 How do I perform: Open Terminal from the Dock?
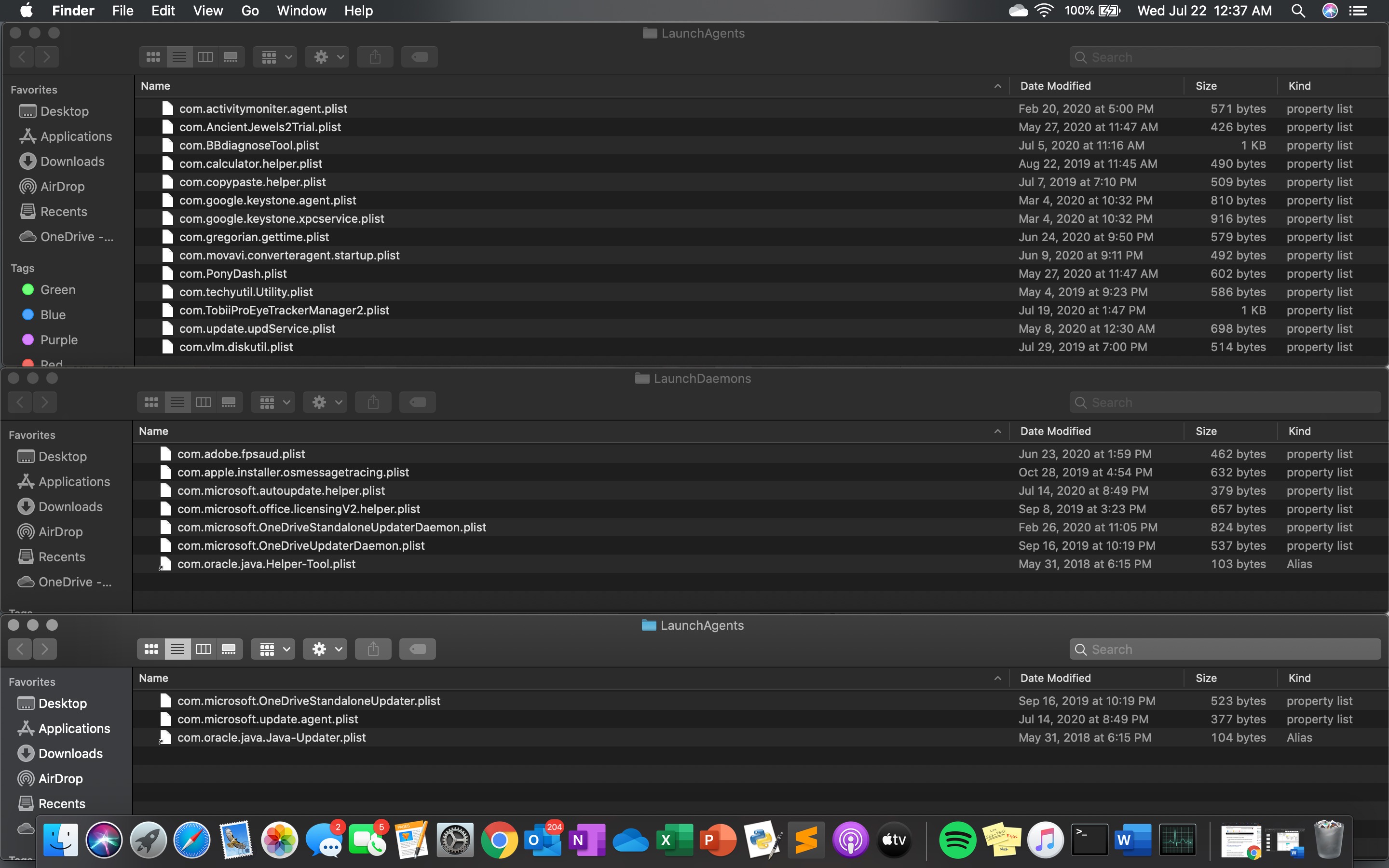tap(1089, 841)
